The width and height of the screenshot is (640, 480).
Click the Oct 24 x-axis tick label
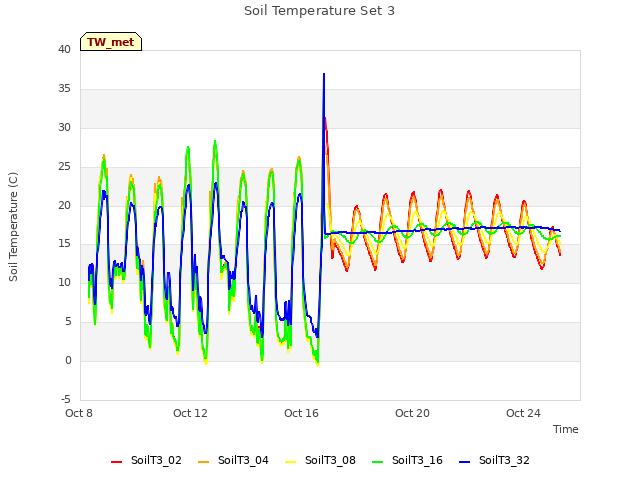pos(523,413)
